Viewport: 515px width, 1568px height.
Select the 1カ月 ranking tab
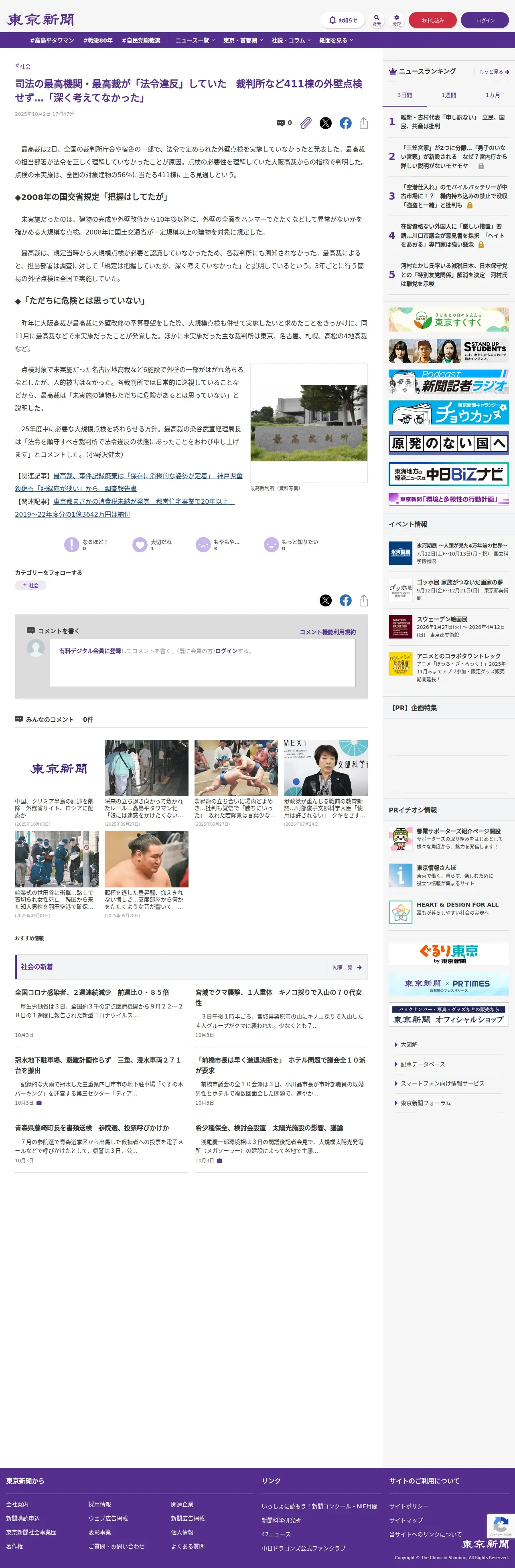pyautogui.click(x=493, y=95)
